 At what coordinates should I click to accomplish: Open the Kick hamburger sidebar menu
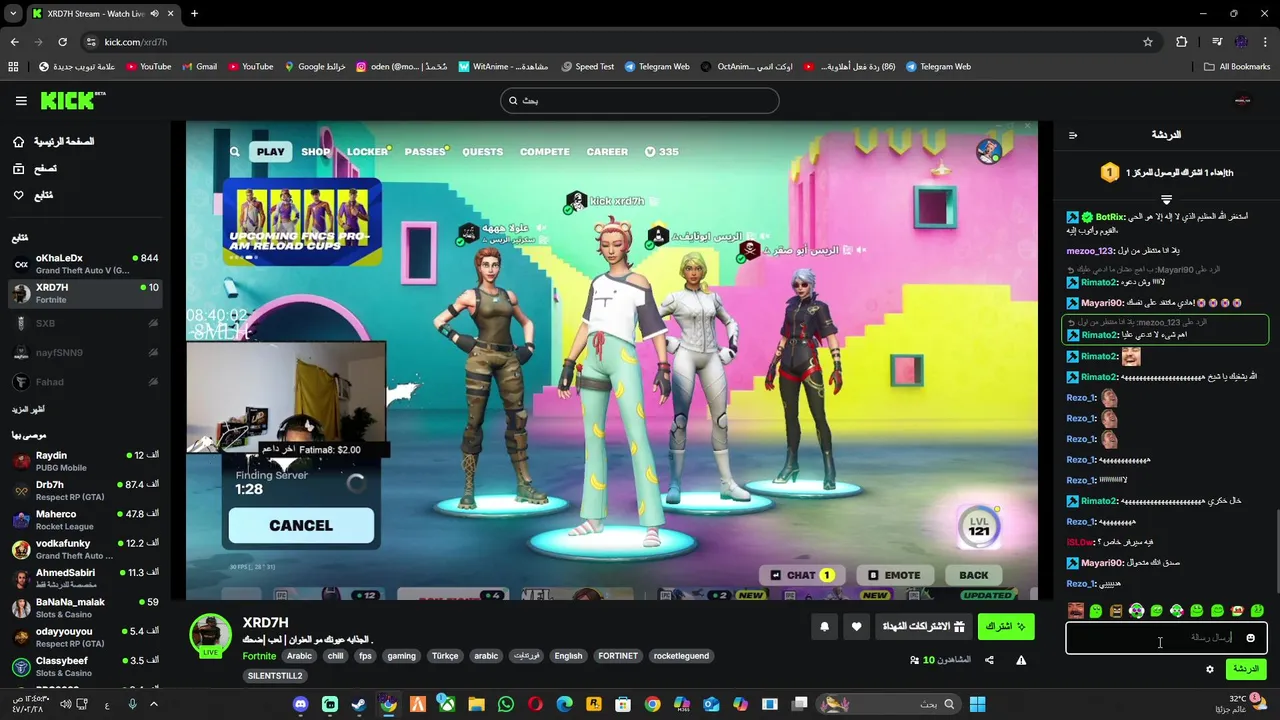21,100
